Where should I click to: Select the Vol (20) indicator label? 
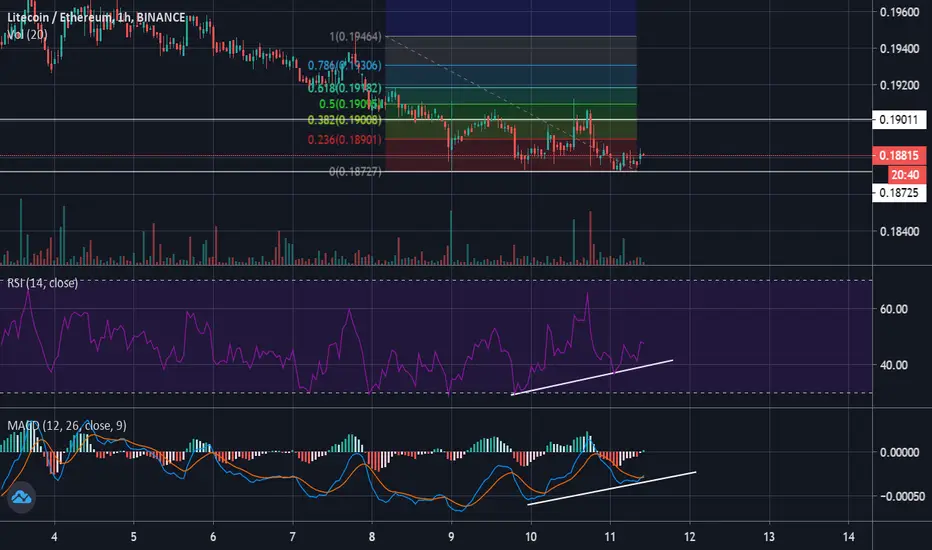pos(27,34)
